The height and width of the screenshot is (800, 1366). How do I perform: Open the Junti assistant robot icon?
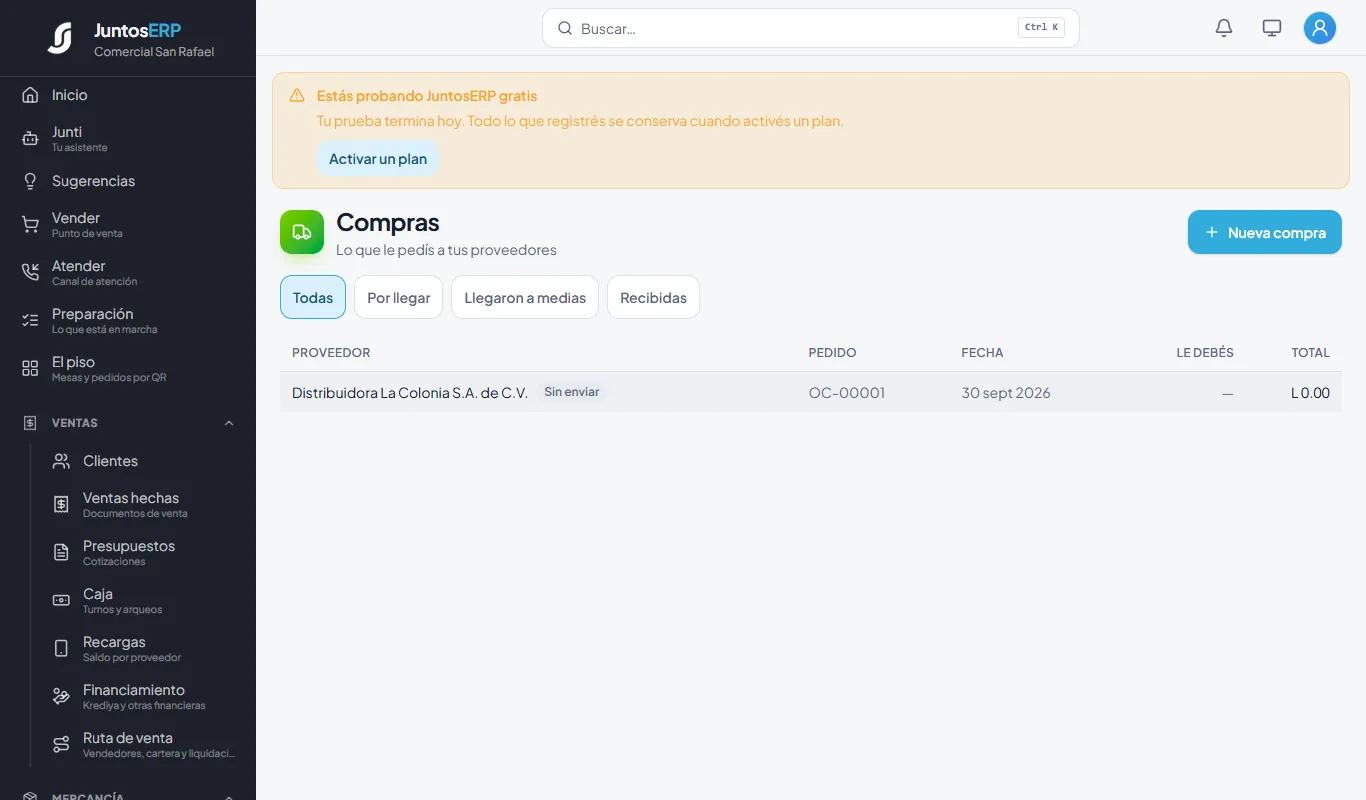point(30,139)
